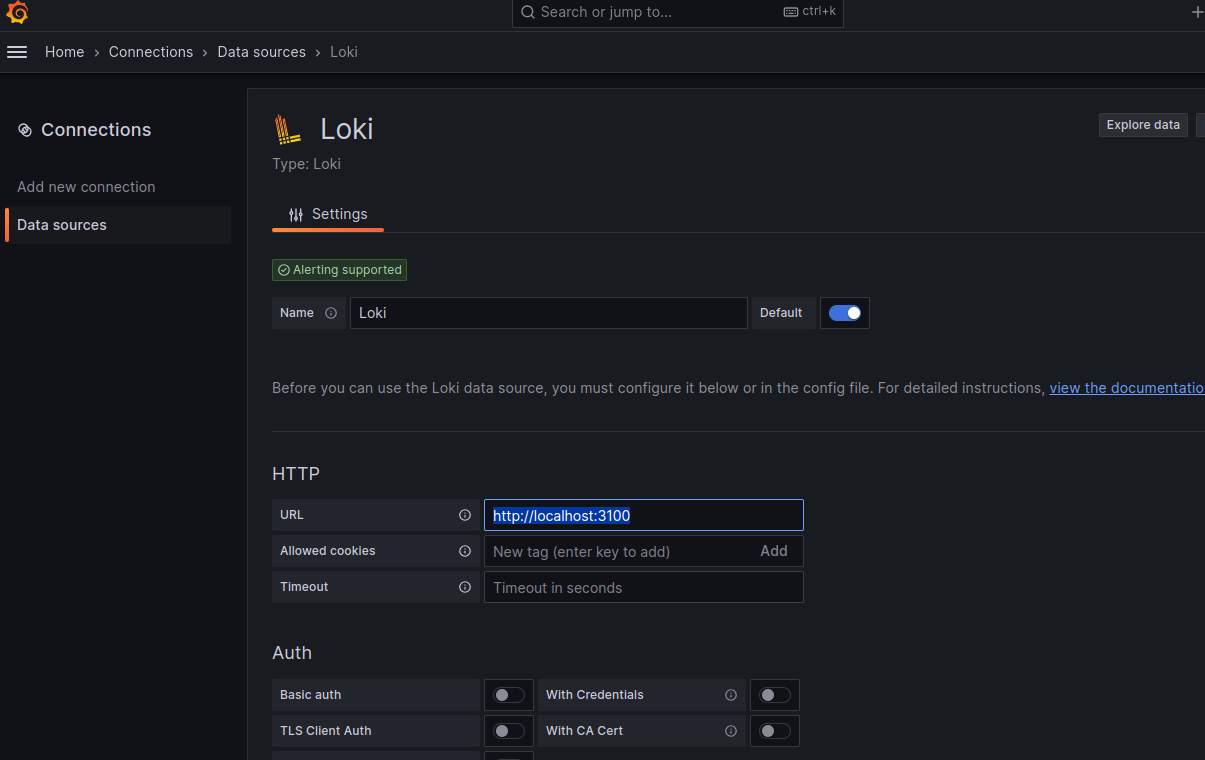The width and height of the screenshot is (1205, 760).
Task: Click the Loki data source logo
Action: 288,130
